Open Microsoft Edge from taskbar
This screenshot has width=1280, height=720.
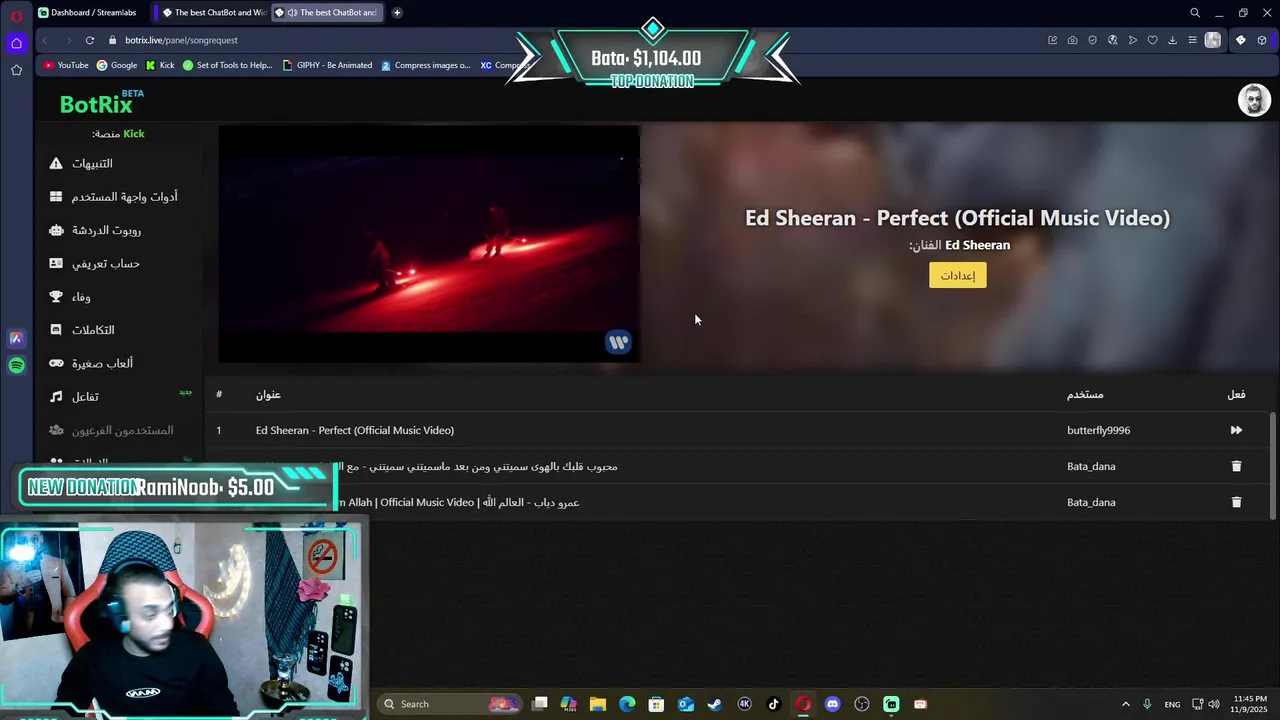tap(627, 704)
